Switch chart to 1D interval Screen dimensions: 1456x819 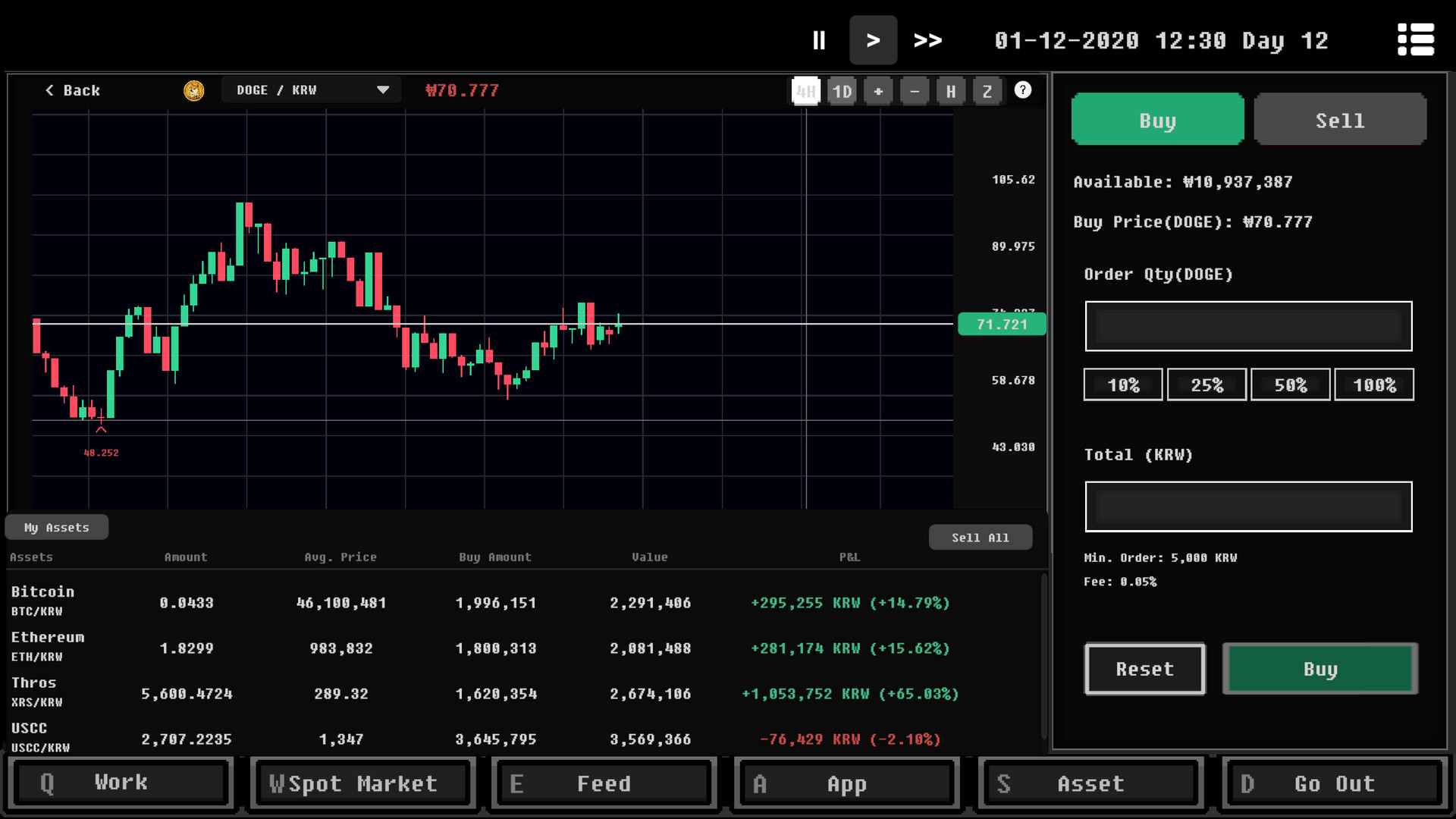point(842,92)
